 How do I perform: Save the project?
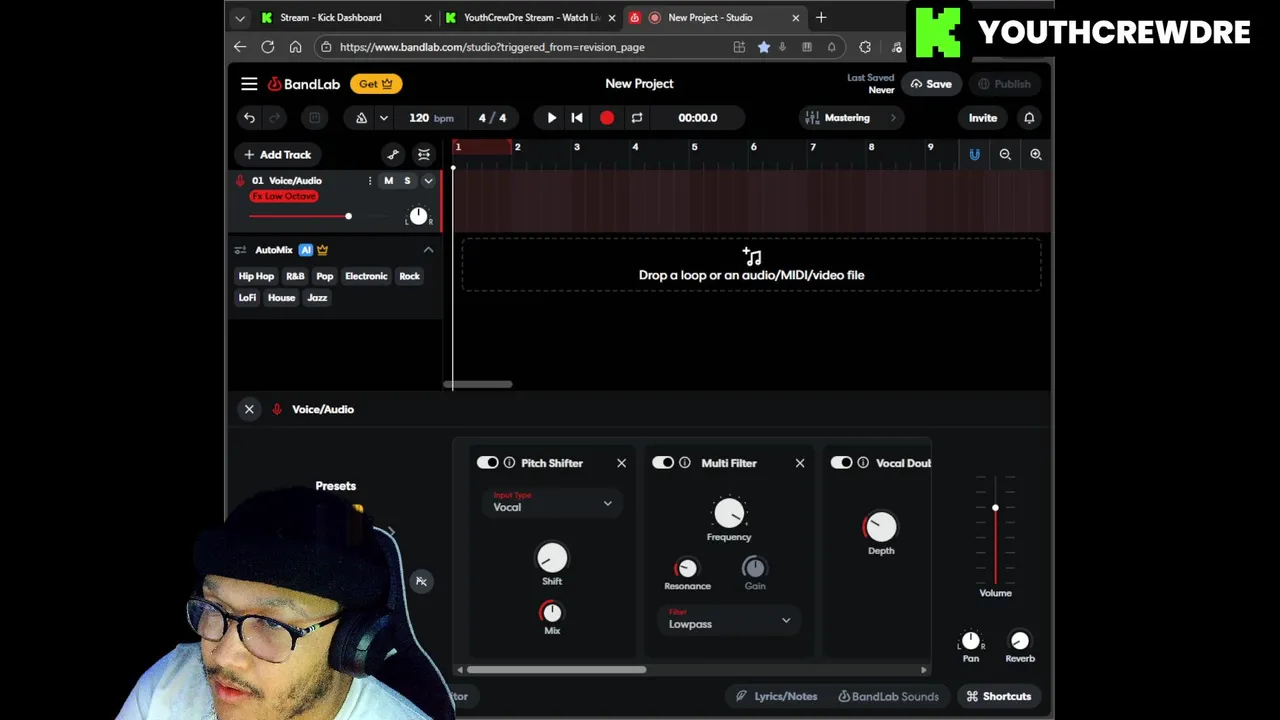click(x=931, y=84)
